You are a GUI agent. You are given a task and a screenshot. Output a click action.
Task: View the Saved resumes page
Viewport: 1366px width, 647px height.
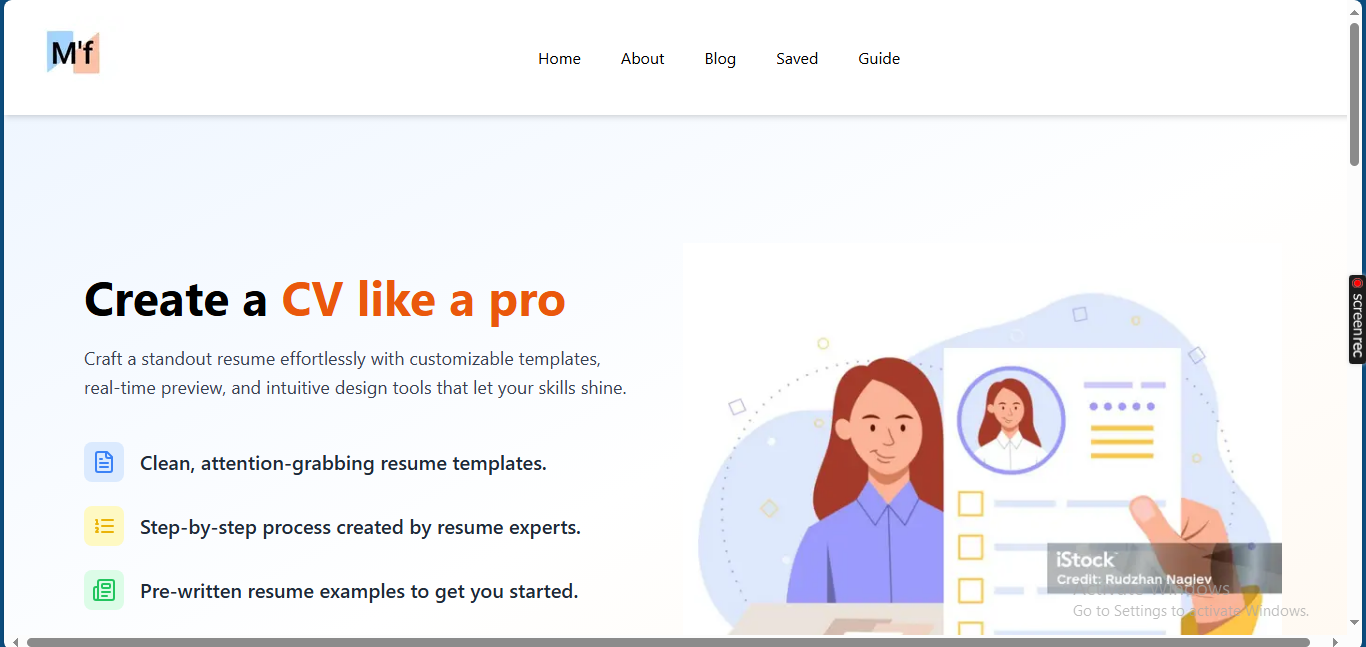[797, 59]
